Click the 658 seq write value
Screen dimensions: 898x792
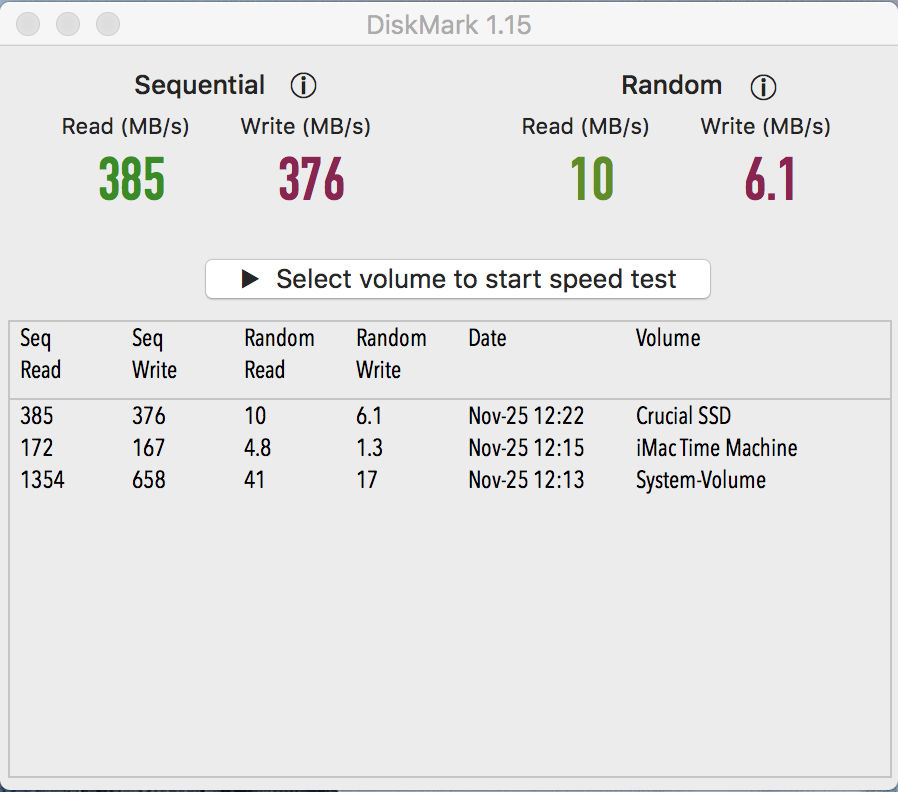pos(149,480)
